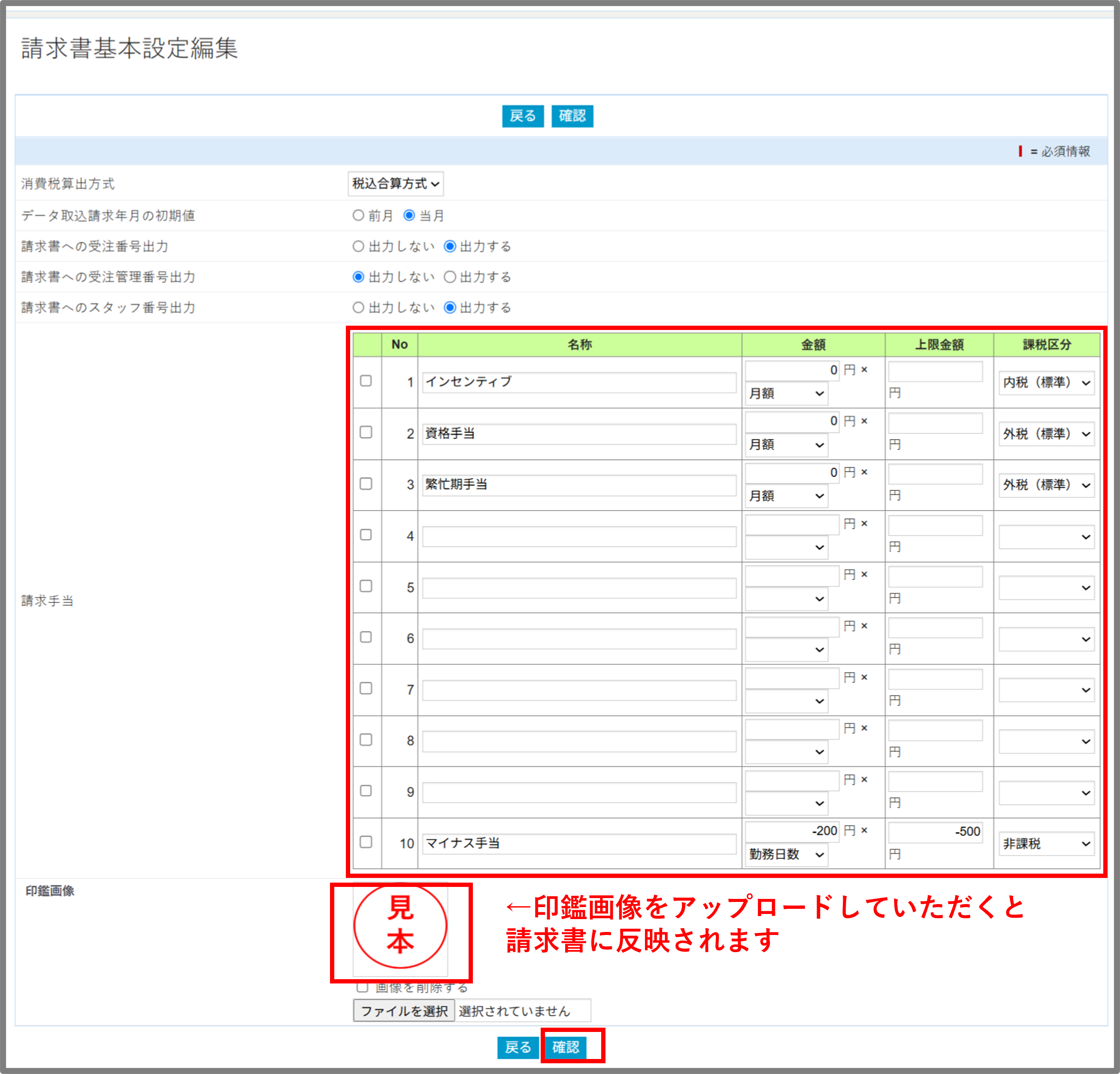Viewport: 1120px width, 1074px height.
Task: Open the row 6 課税区分 dropdown
Action: [1046, 639]
